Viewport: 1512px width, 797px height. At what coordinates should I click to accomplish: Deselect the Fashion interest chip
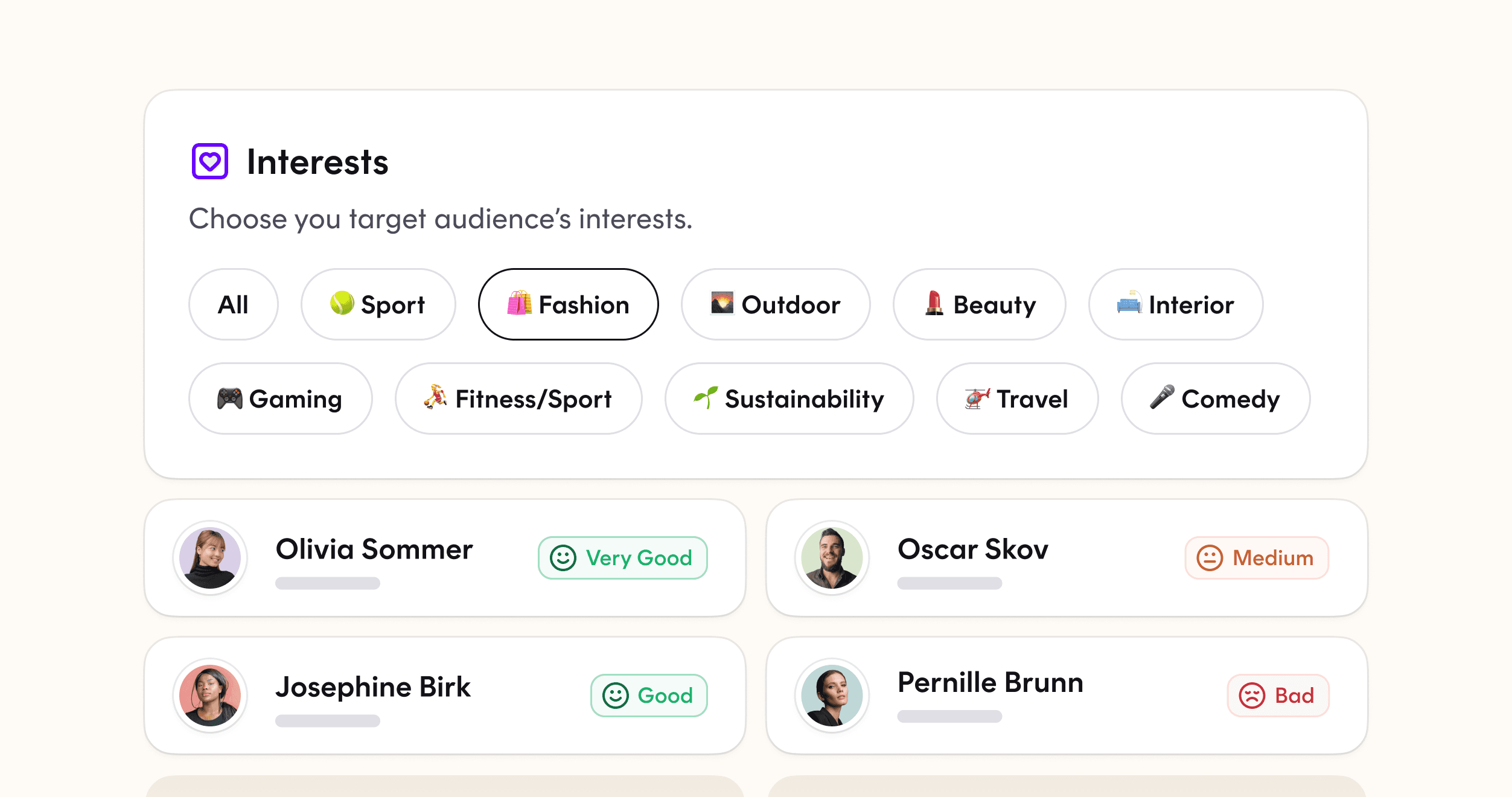pos(567,304)
